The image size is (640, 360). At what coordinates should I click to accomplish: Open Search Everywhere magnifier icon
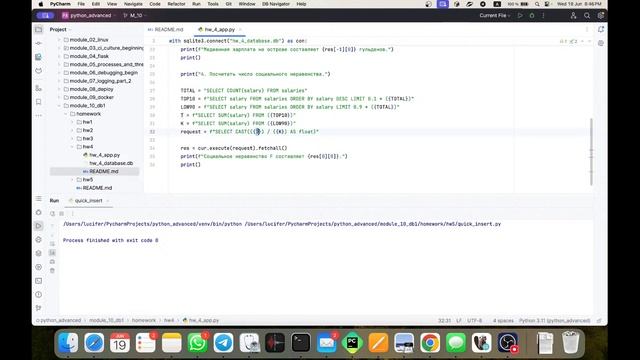click(x=587, y=16)
